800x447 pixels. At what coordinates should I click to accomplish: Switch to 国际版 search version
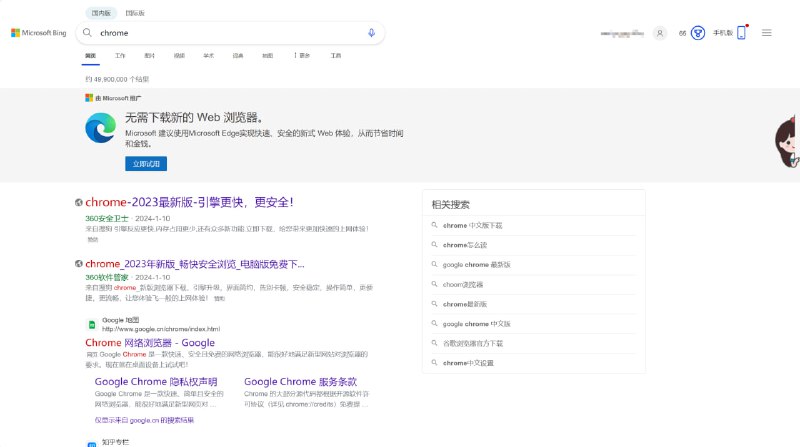point(135,13)
